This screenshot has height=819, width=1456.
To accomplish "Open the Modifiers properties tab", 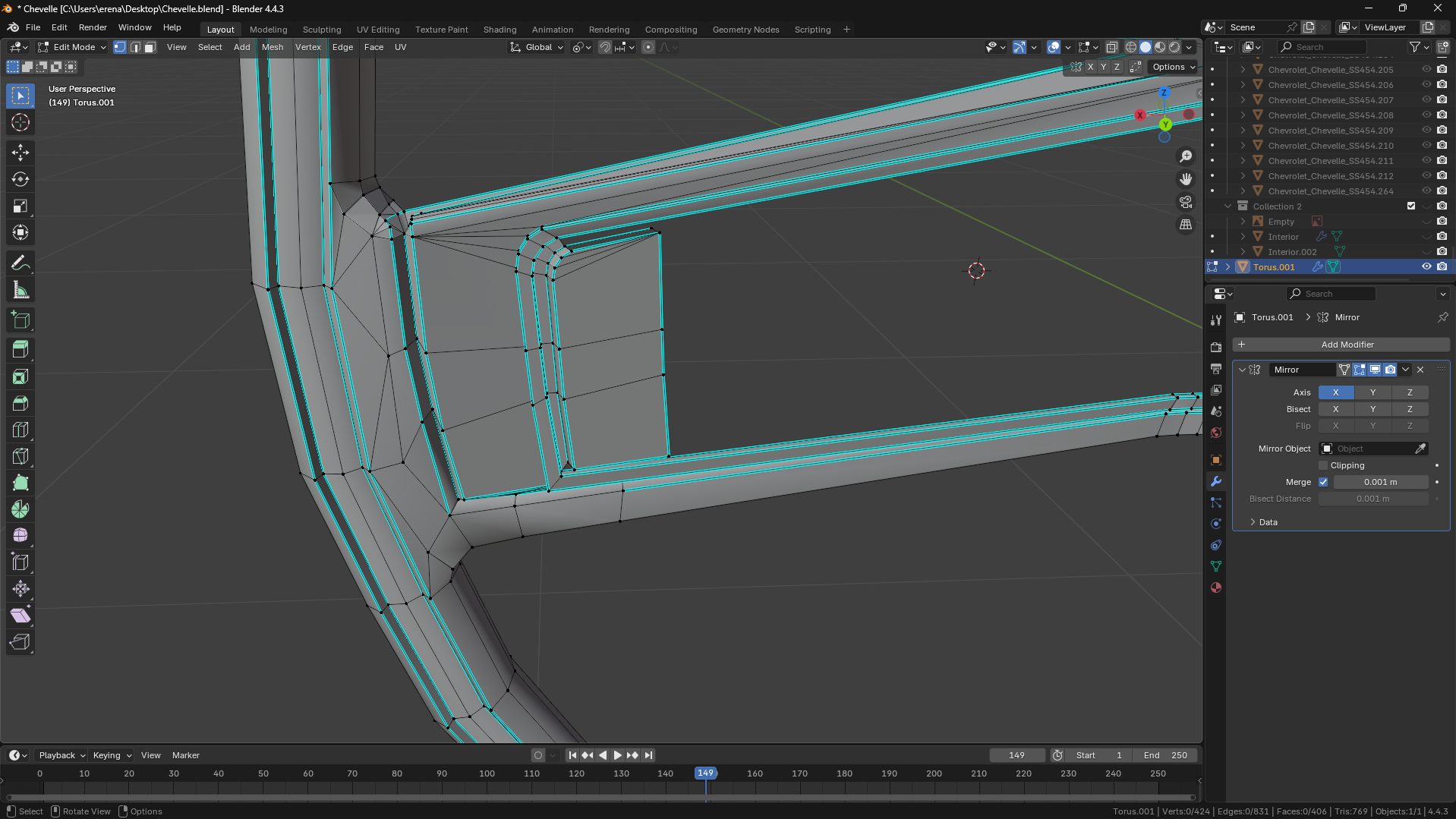I will (1216, 481).
